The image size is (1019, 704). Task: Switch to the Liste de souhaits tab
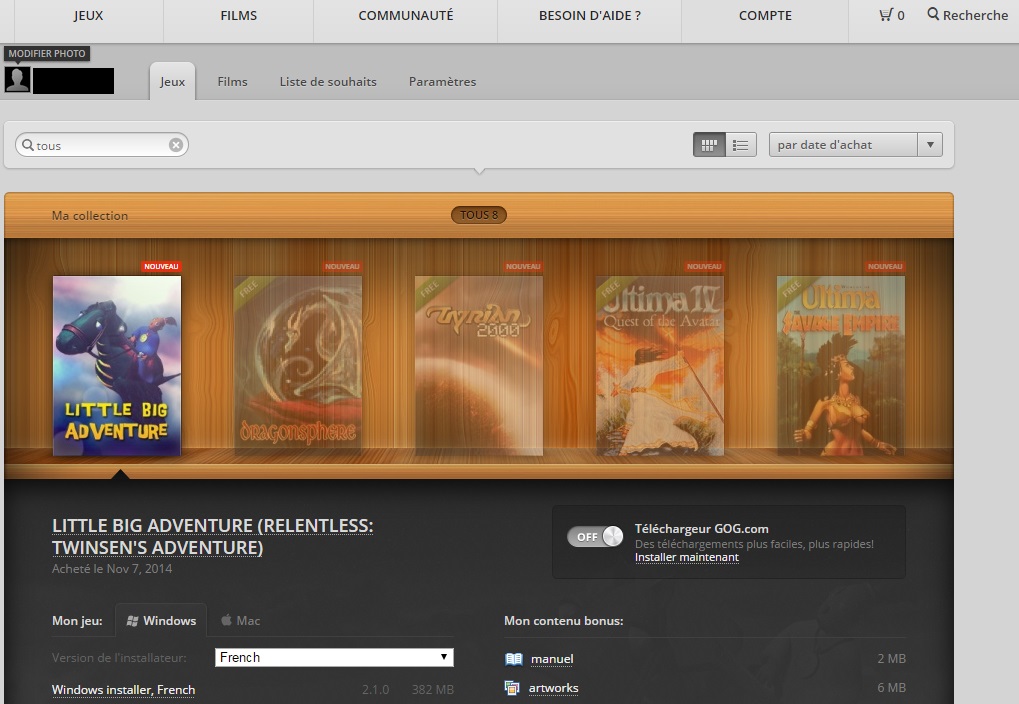(328, 81)
